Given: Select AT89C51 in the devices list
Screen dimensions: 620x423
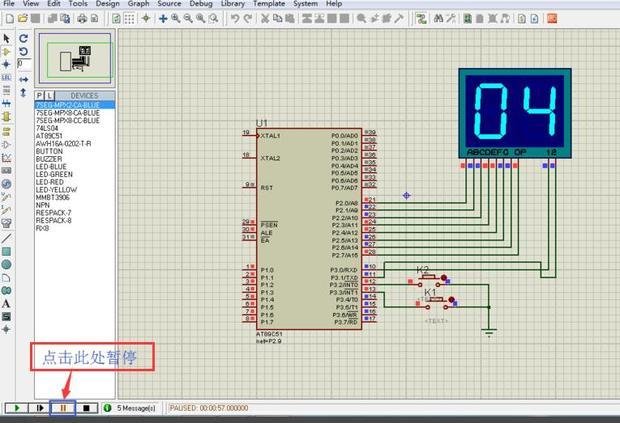Looking at the screenshot, I should [50, 136].
